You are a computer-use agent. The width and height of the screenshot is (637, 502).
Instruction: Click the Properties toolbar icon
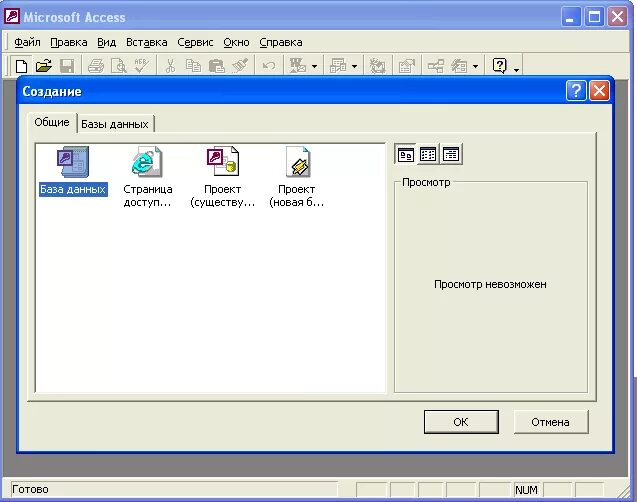tap(407, 65)
